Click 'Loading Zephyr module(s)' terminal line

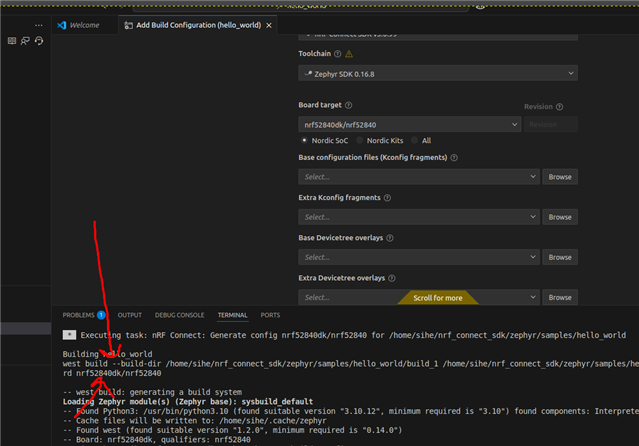(x=188, y=402)
